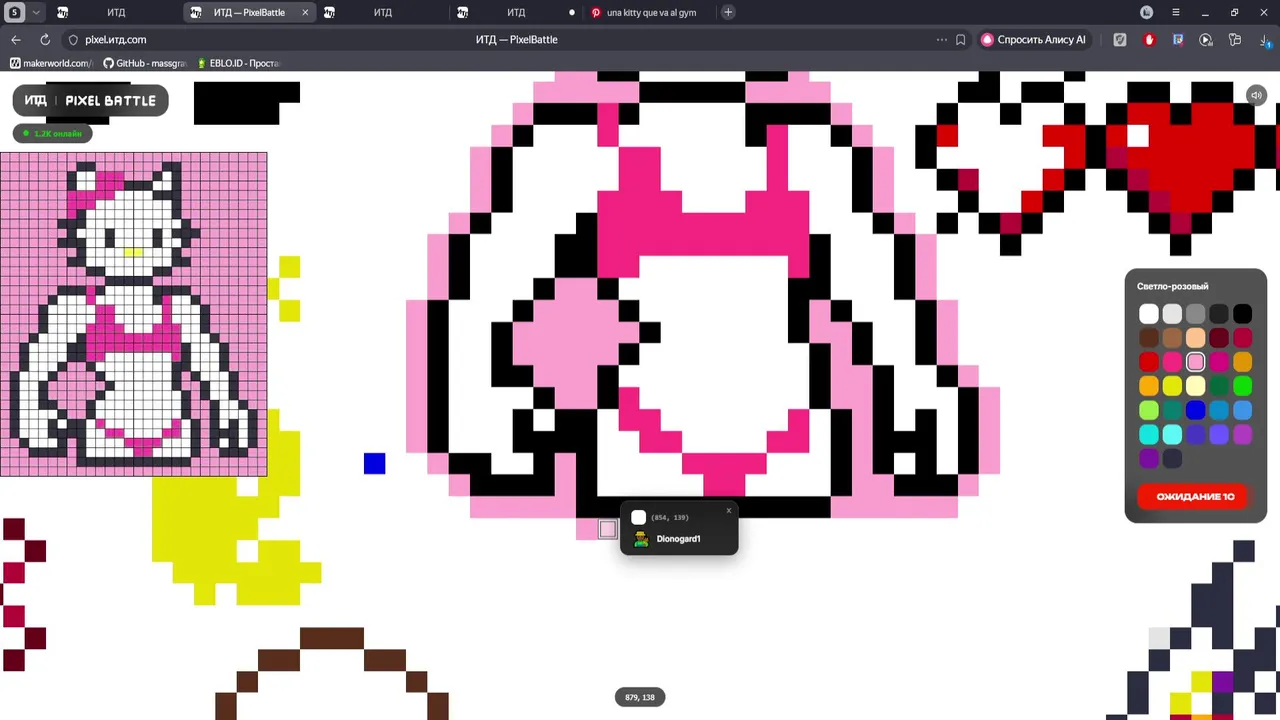The height and width of the screenshot is (720, 1280).
Task: Mute the sound with the speaker icon
Action: pyautogui.click(x=1256, y=95)
